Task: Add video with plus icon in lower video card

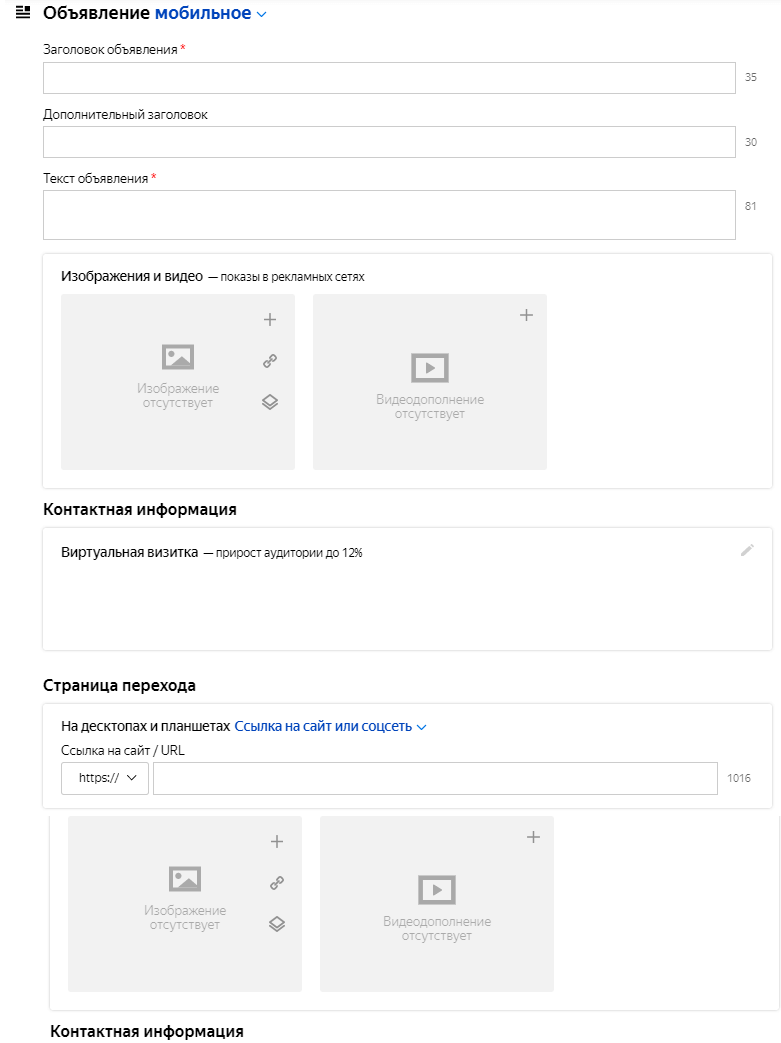Action: [x=534, y=837]
